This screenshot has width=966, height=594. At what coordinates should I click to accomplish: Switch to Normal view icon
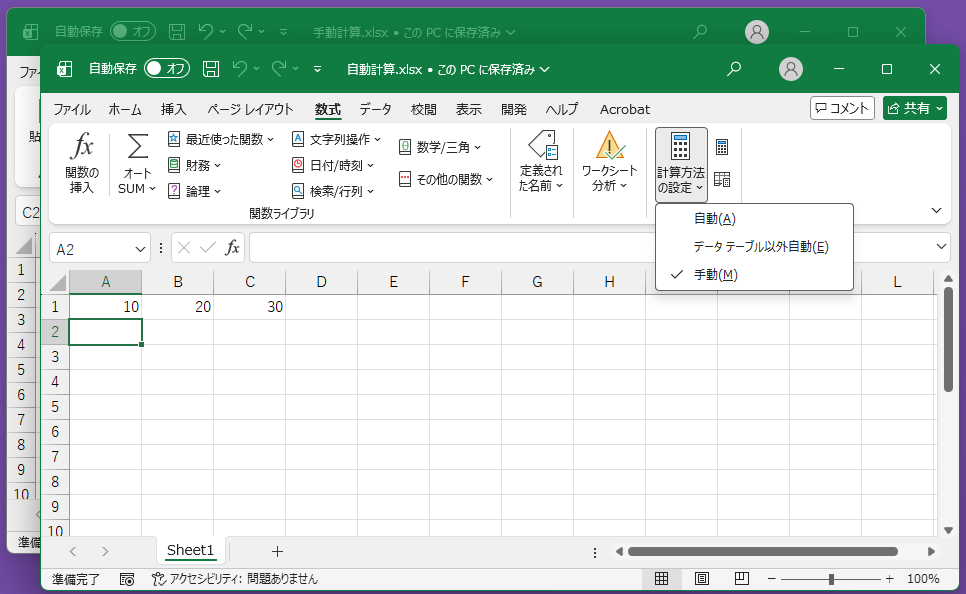tap(662, 579)
